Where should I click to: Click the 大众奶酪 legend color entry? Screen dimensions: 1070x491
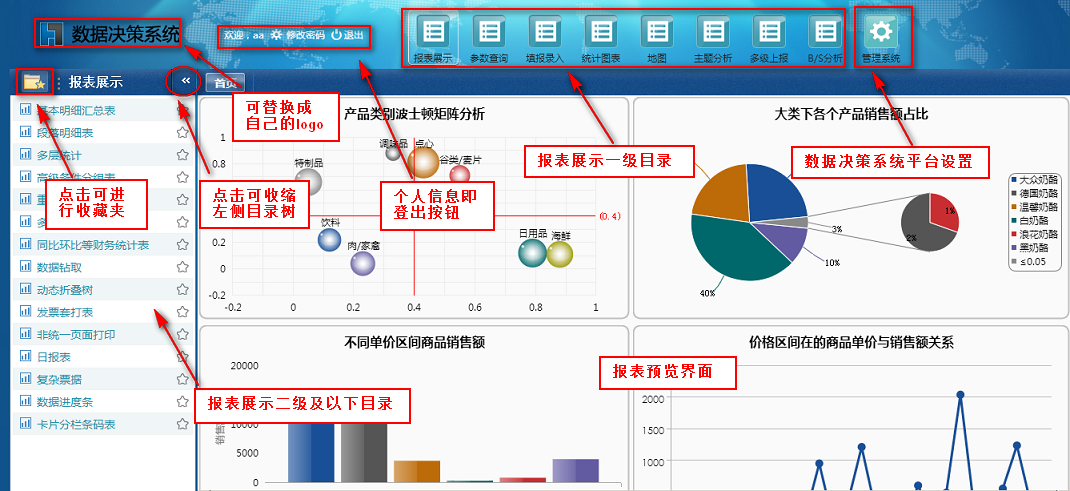click(1015, 180)
